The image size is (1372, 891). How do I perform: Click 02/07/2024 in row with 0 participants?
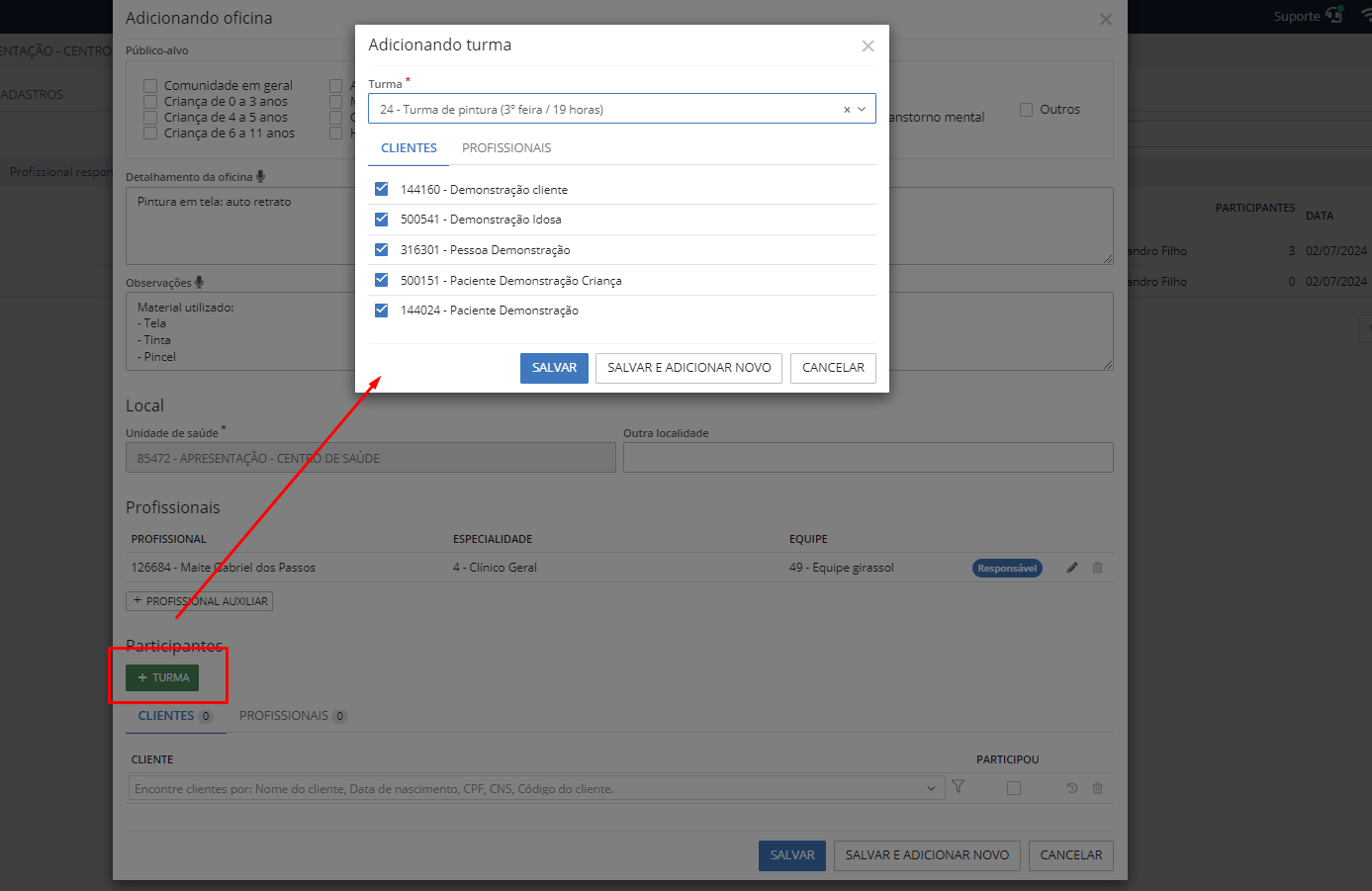1336,282
